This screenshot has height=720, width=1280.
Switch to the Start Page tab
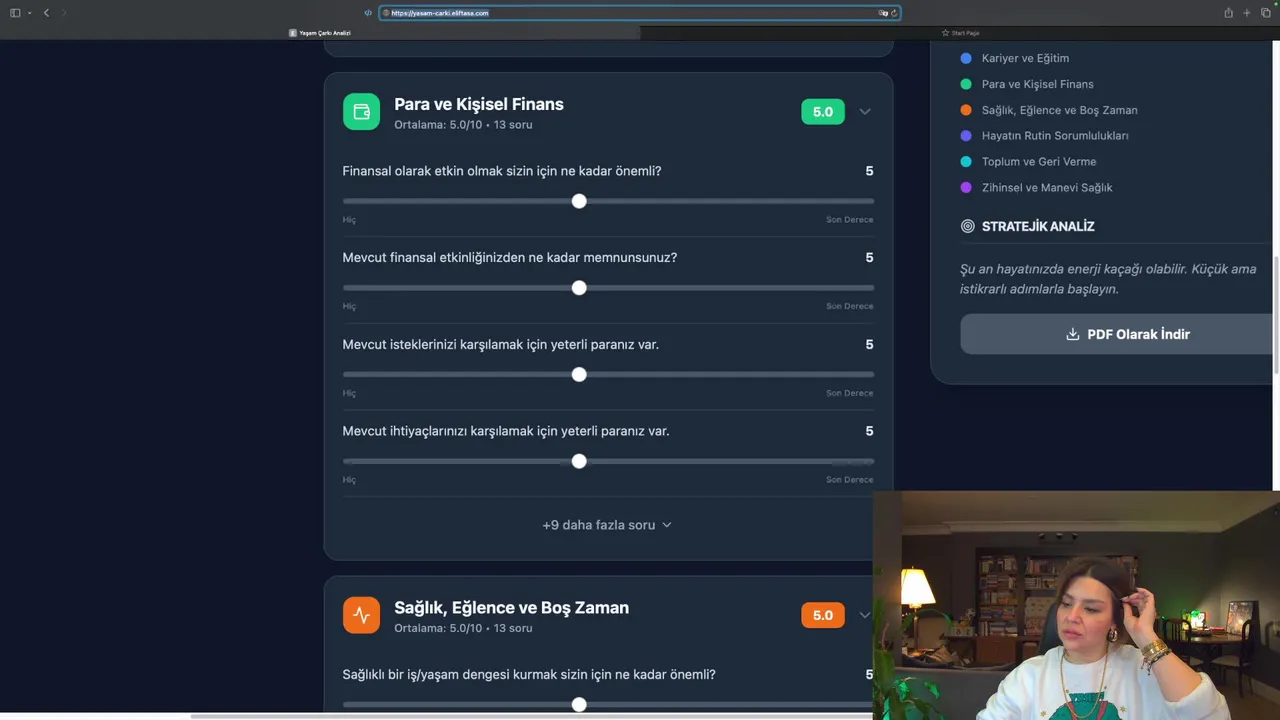[x=960, y=33]
